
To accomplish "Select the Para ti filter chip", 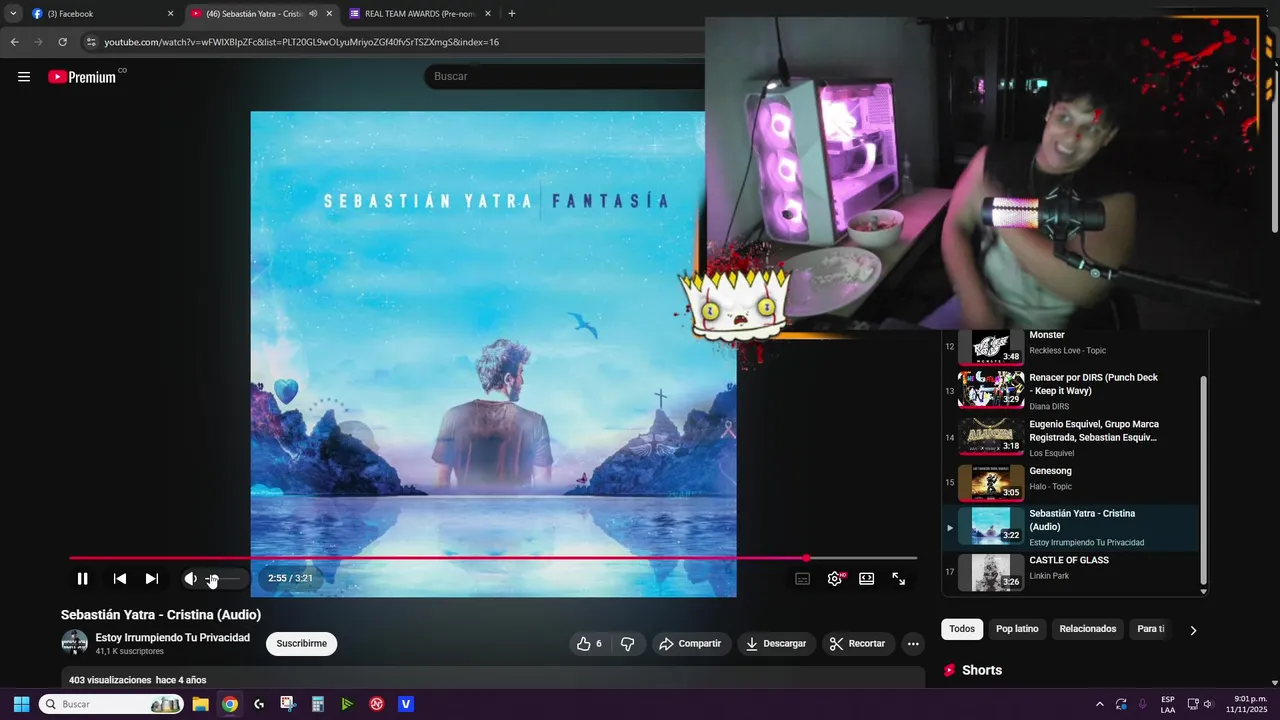I will click(x=1151, y=629).
